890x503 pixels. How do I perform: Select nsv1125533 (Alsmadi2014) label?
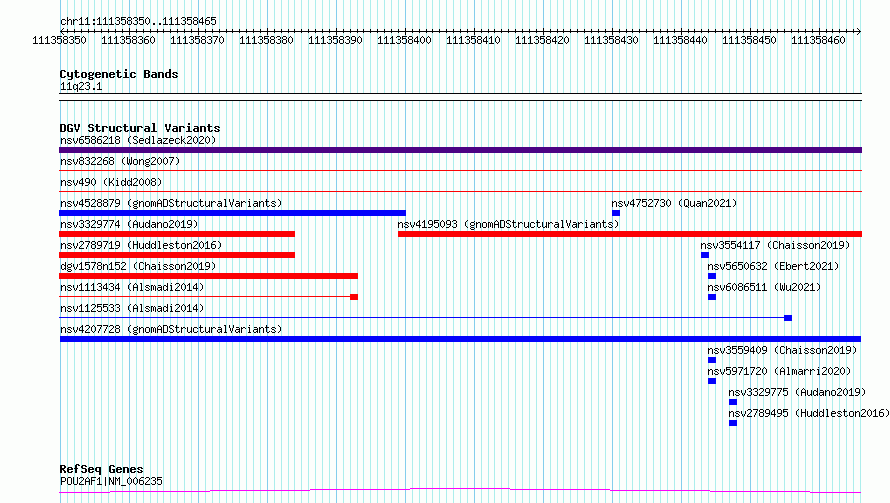point(132,308)
